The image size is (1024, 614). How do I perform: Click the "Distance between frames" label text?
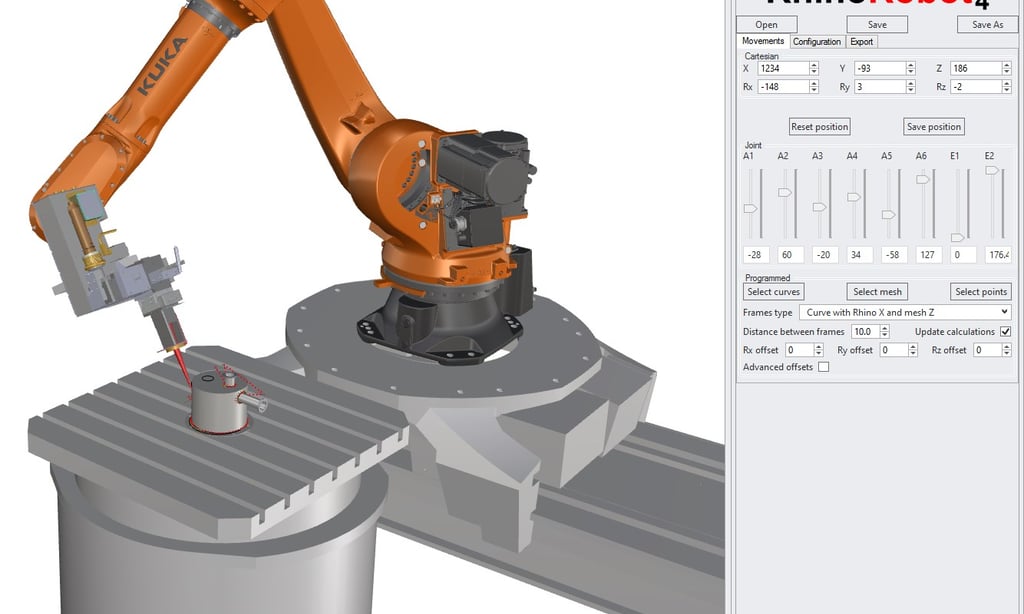click(793, 332)
